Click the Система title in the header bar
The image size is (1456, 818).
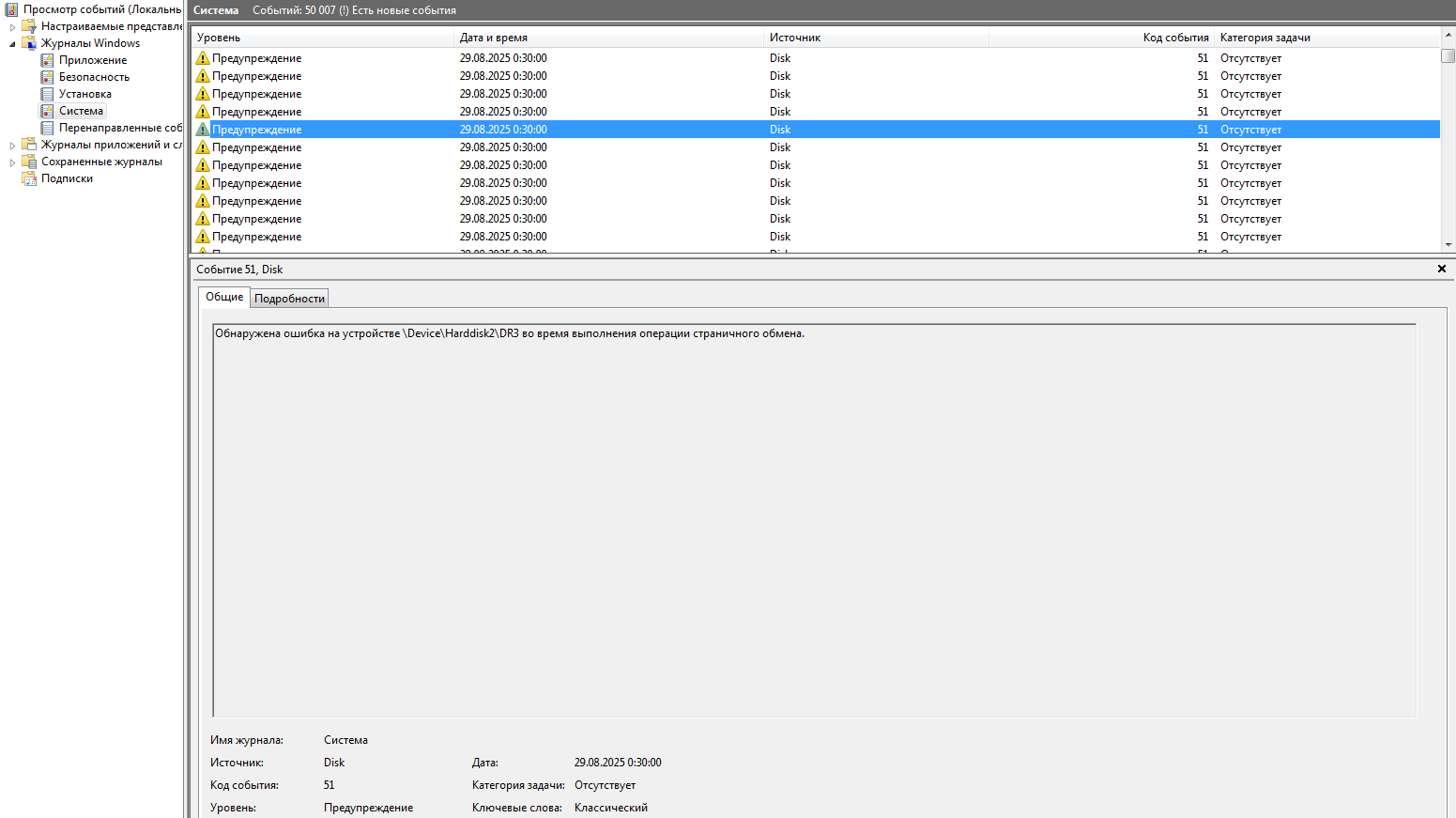216,10
